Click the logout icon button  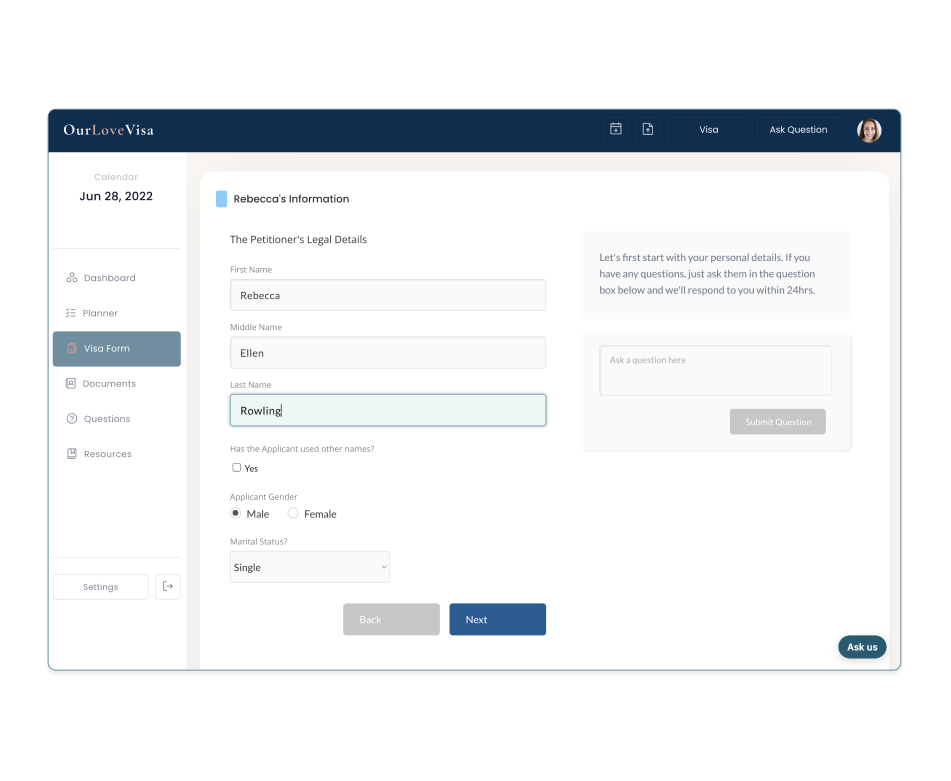tap(168, 586)
